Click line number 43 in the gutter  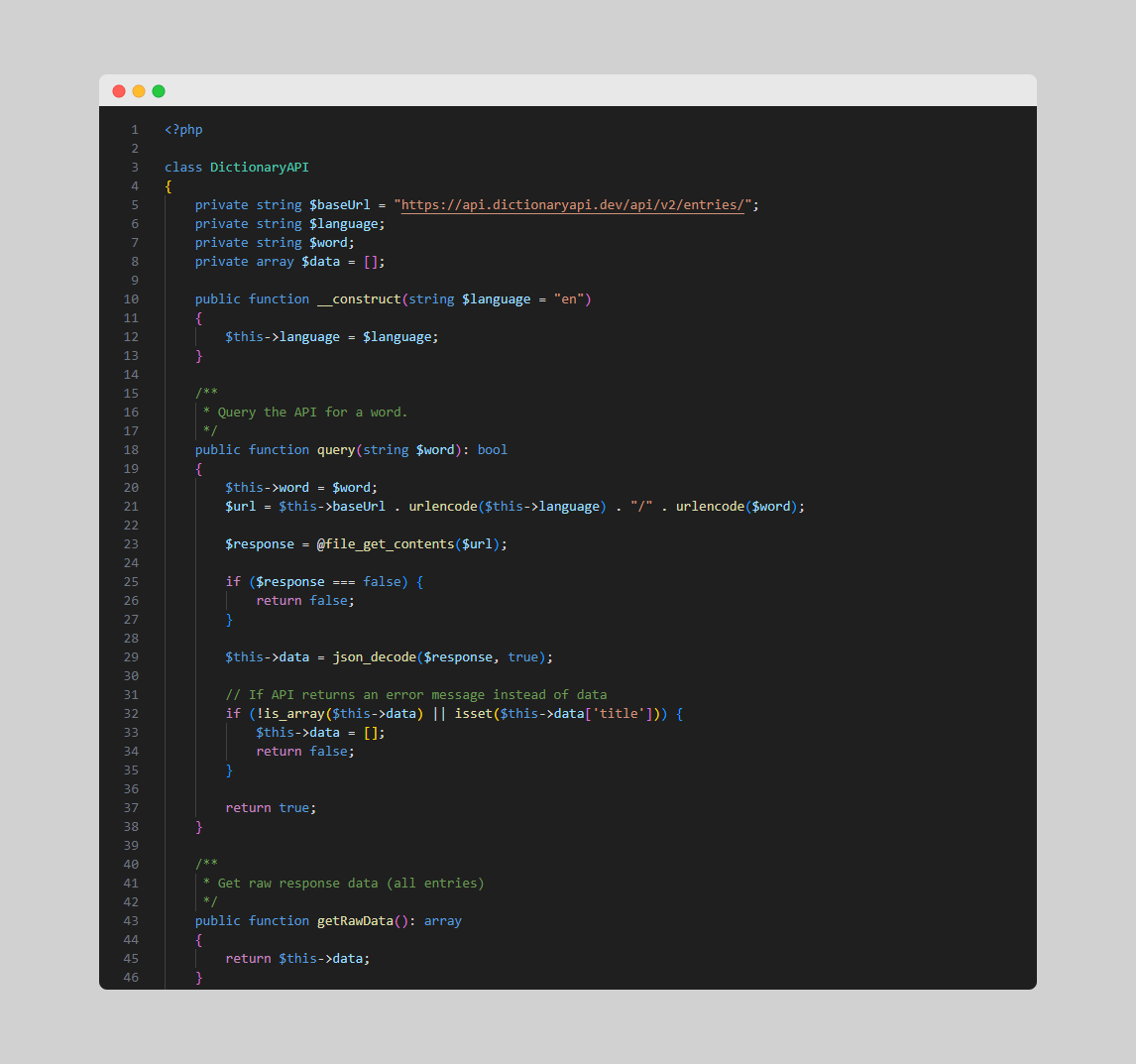pyautogui.click(x=131, y=921)
